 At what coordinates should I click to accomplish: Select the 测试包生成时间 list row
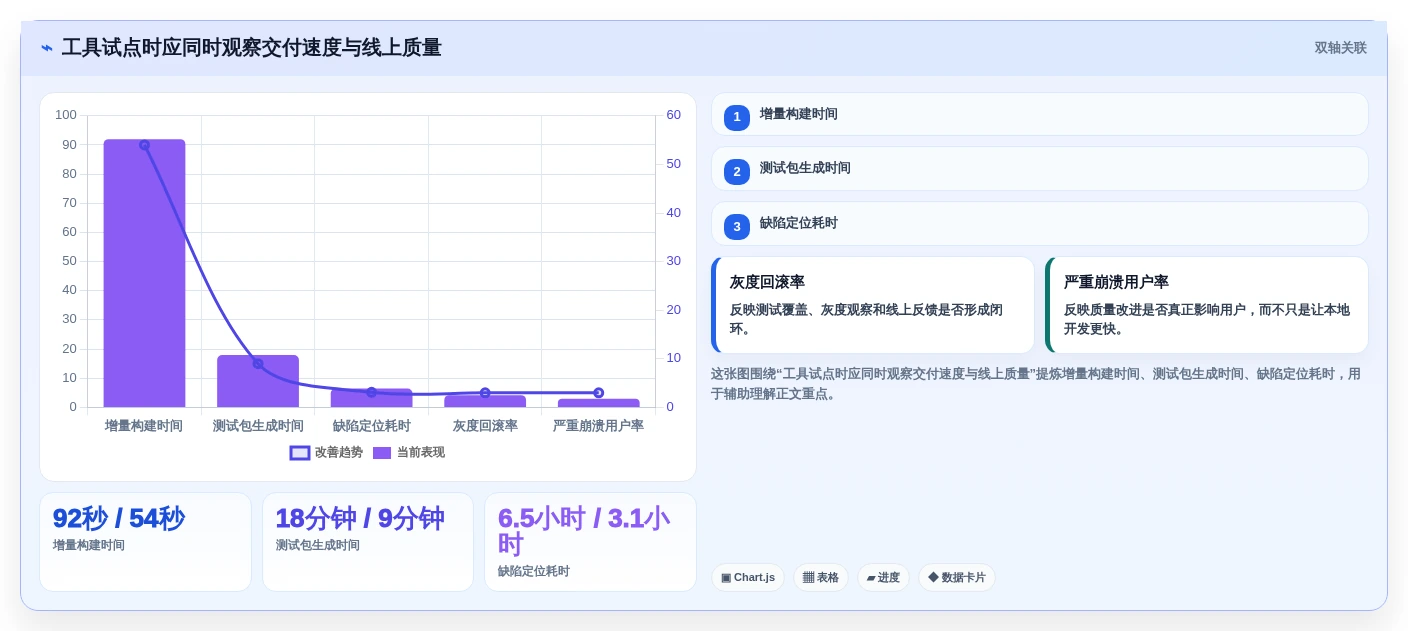1040,169
